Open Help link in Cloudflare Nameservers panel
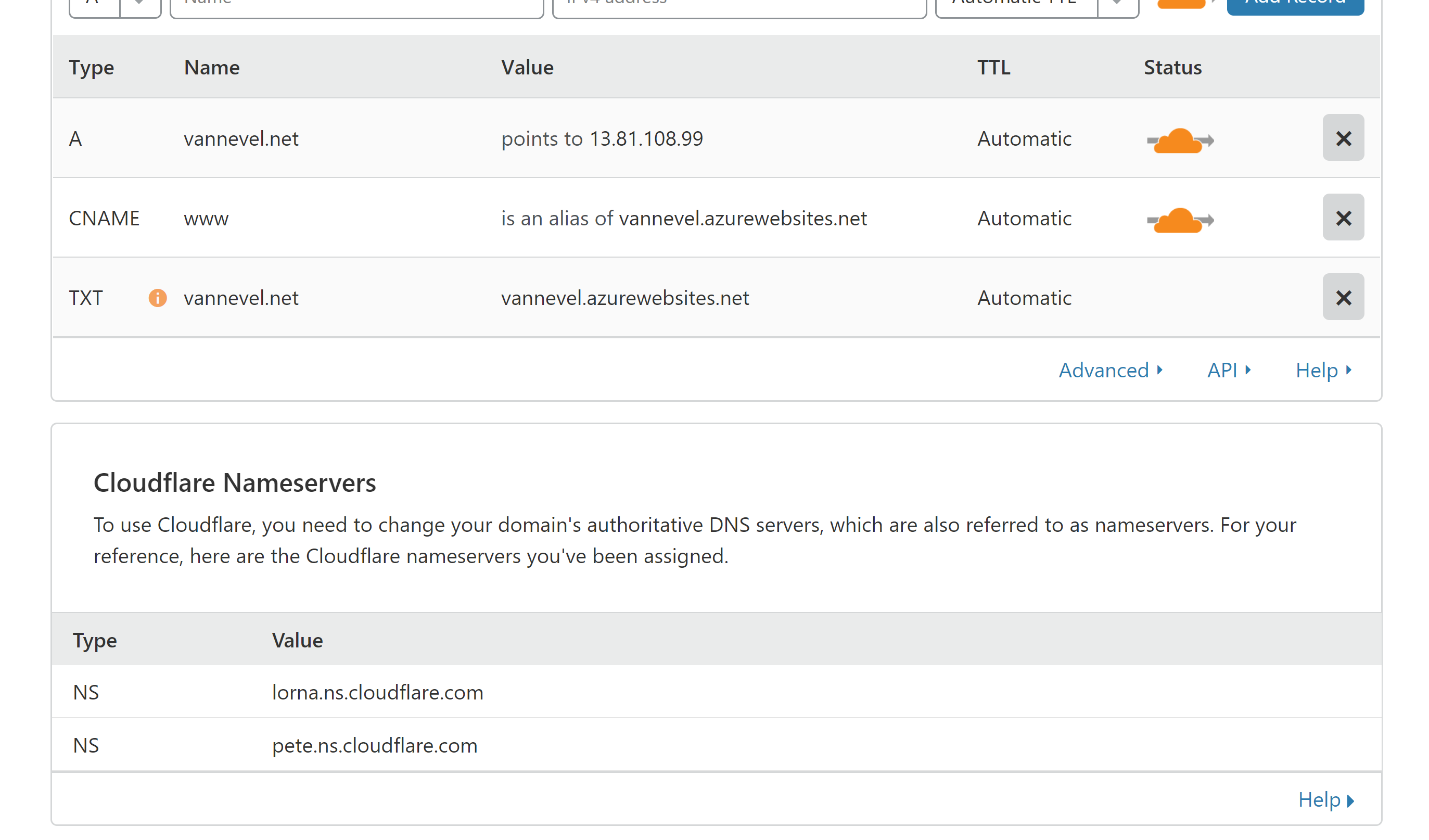 pyautogui.click(x=1326, y=800)
